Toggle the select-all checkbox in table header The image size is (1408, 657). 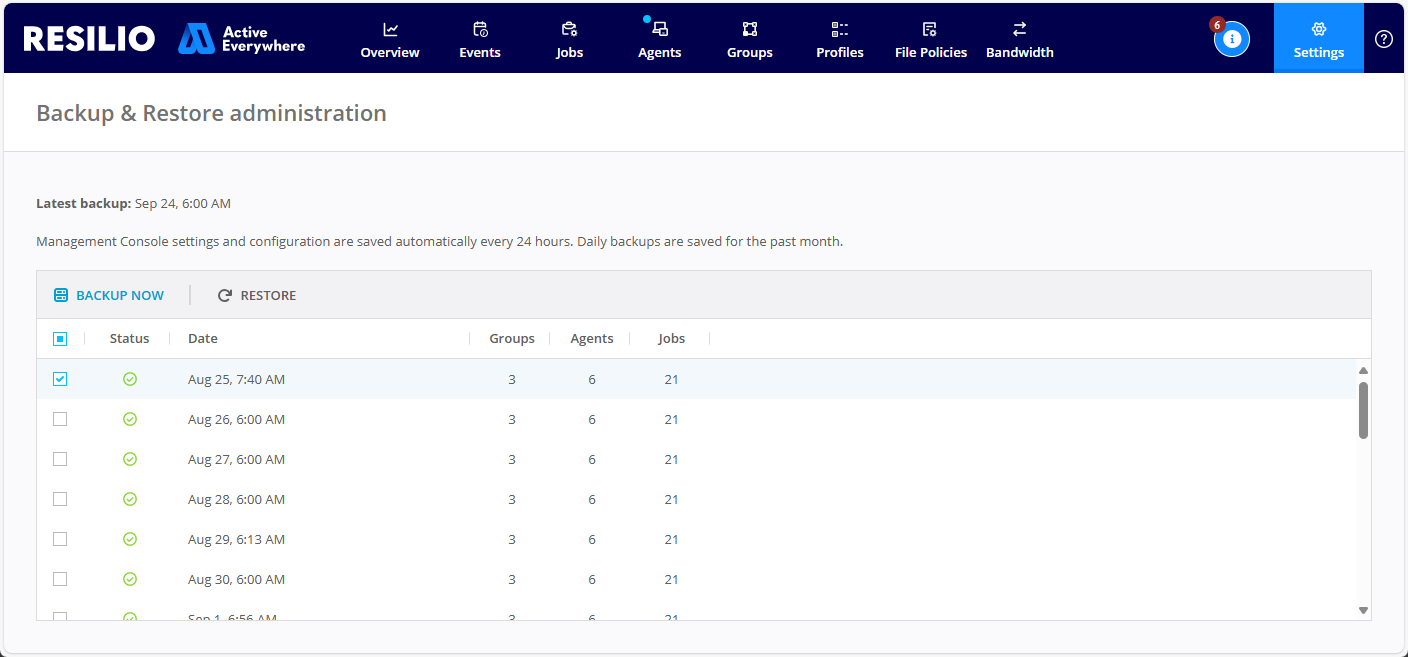(60, 339)
